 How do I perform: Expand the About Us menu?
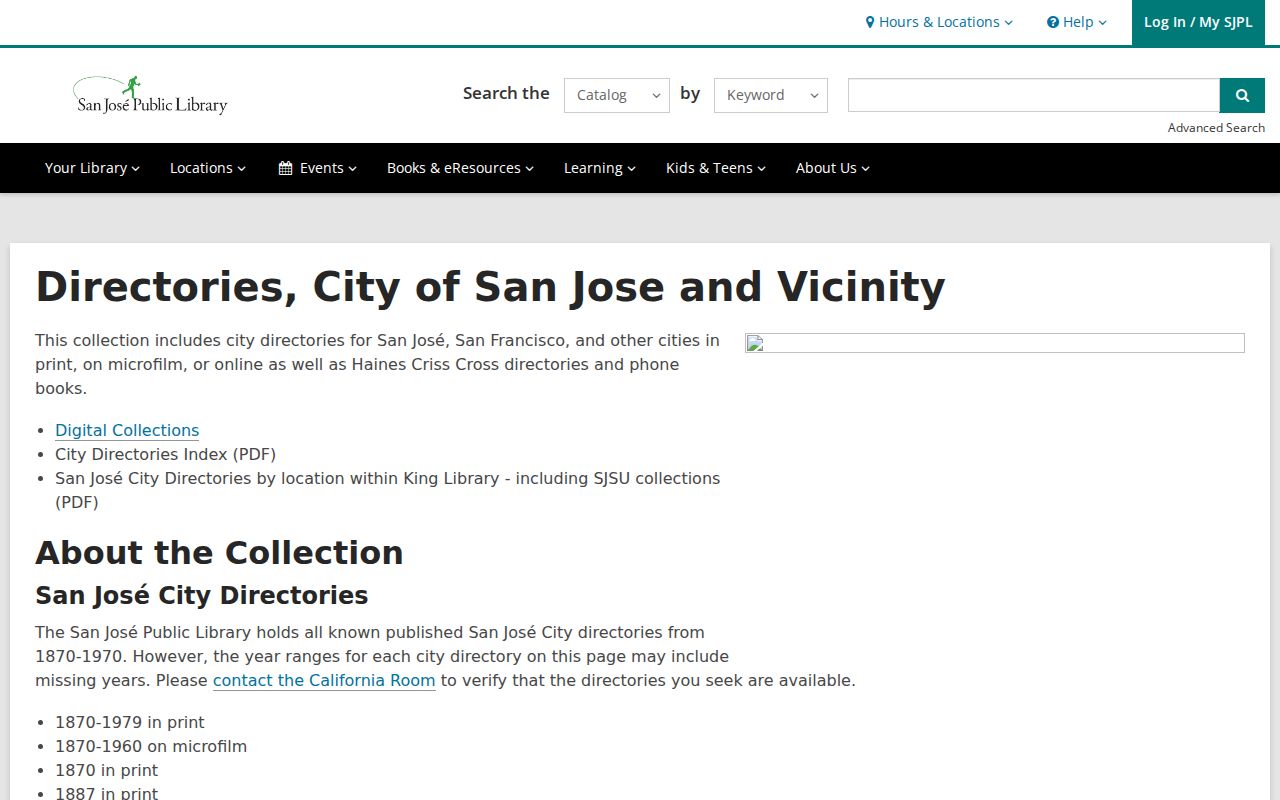coord(833,168)
